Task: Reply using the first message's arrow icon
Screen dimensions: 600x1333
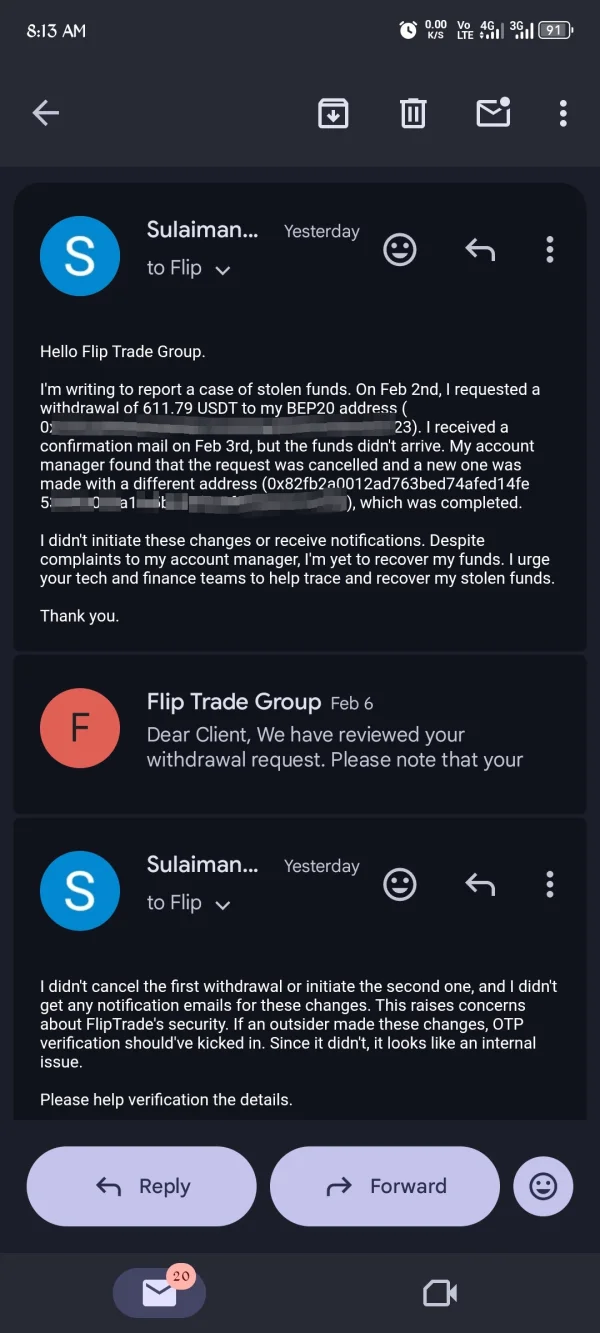Action: coord(480,249)
